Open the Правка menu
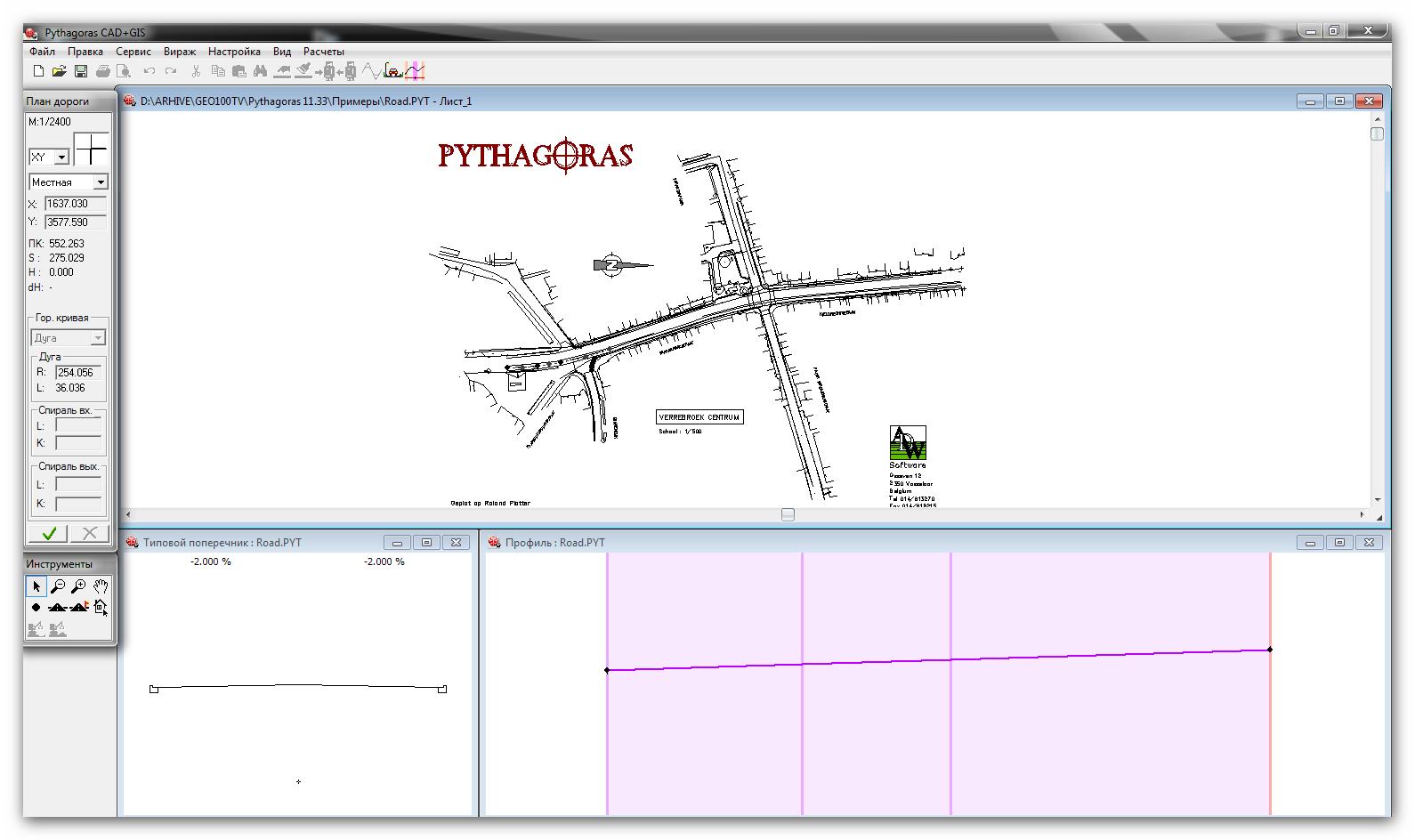 point(85,52)
